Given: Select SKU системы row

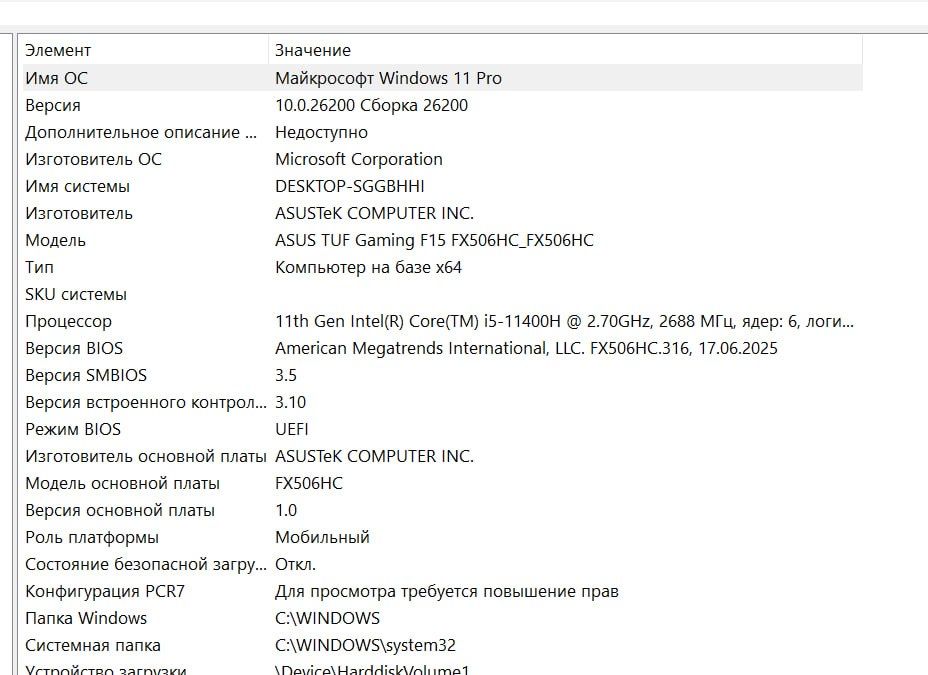Looking at the screenshot, I should (x=76, y=295).
